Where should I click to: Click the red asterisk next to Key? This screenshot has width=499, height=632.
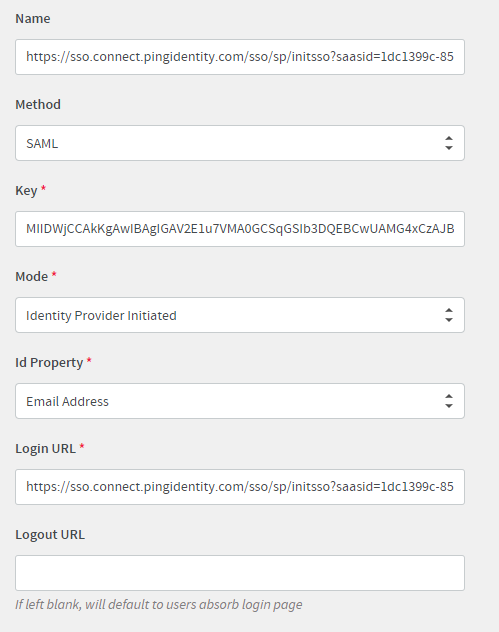click(44, 188)
